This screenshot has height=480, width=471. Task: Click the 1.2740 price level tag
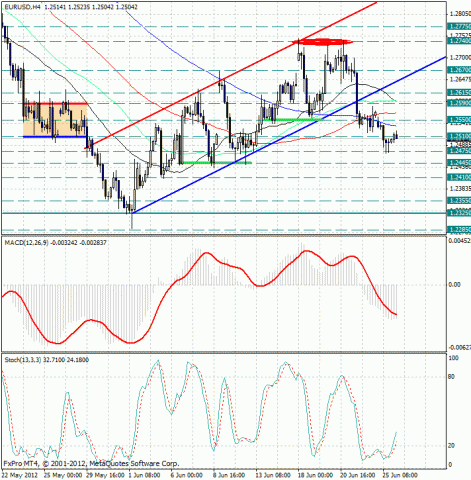coord(459,41)
